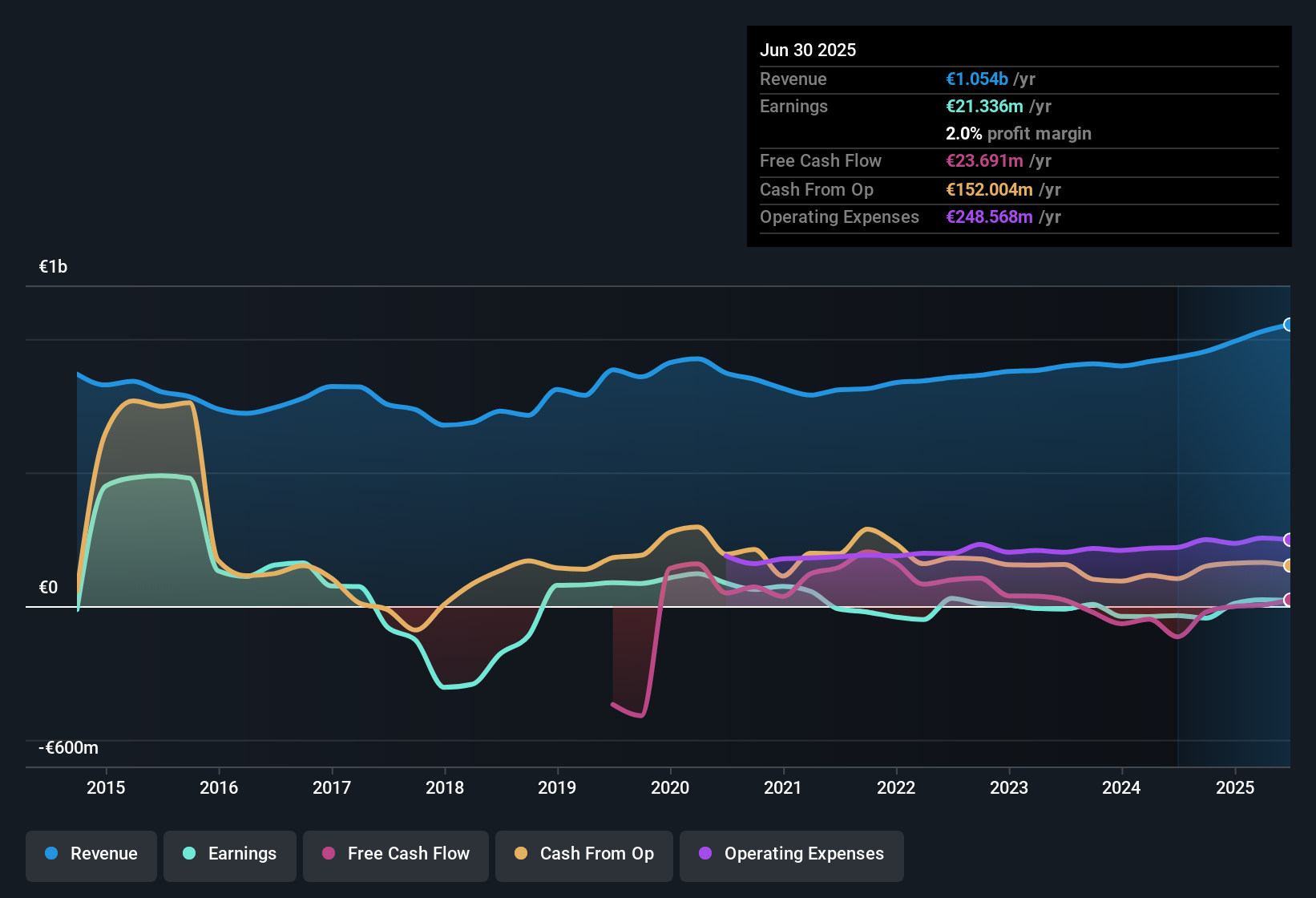Select the Earnings legend label

[241, 854]
